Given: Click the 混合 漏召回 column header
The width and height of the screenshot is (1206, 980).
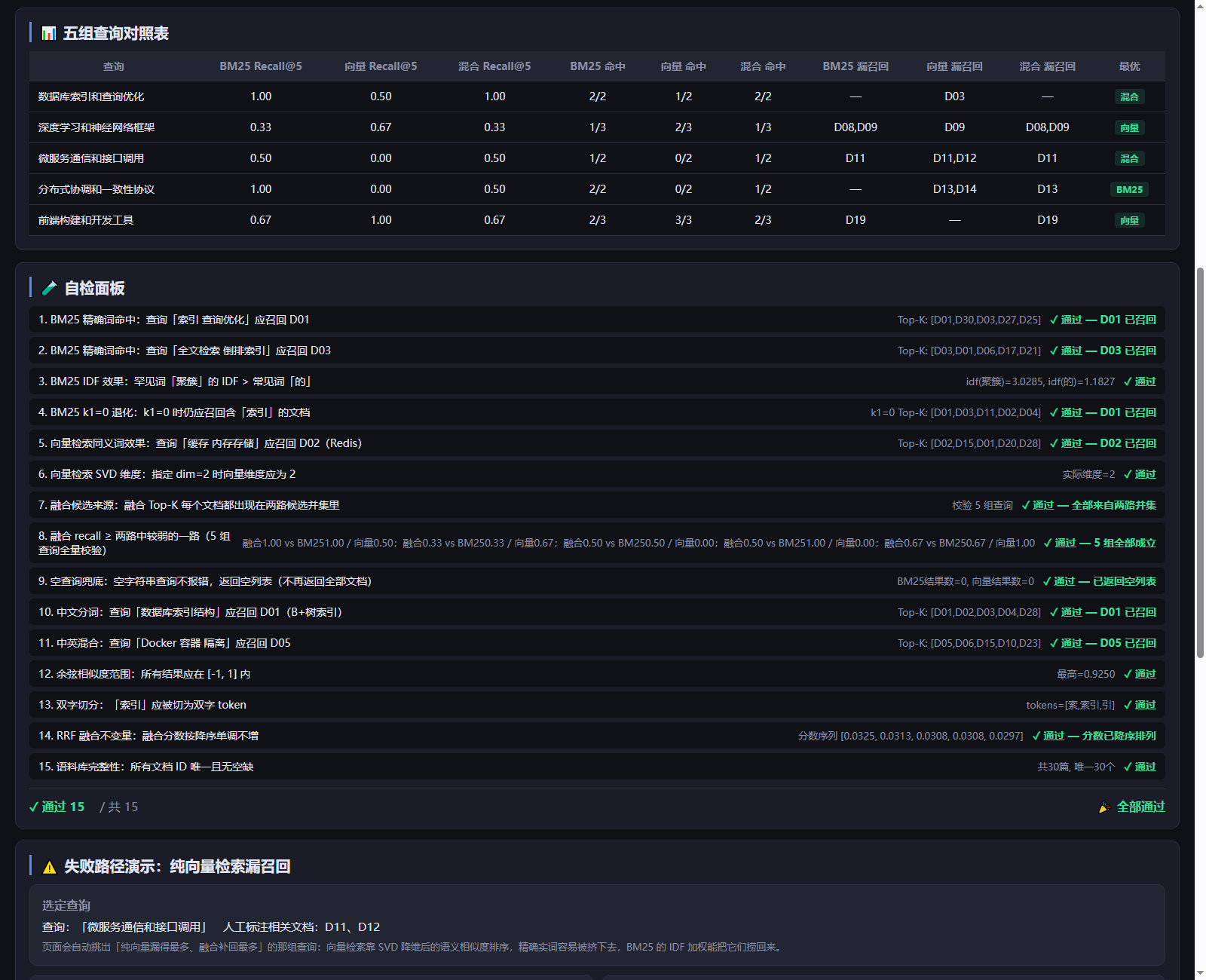Looking at the screenshot, I should (x=1047, y=66).
